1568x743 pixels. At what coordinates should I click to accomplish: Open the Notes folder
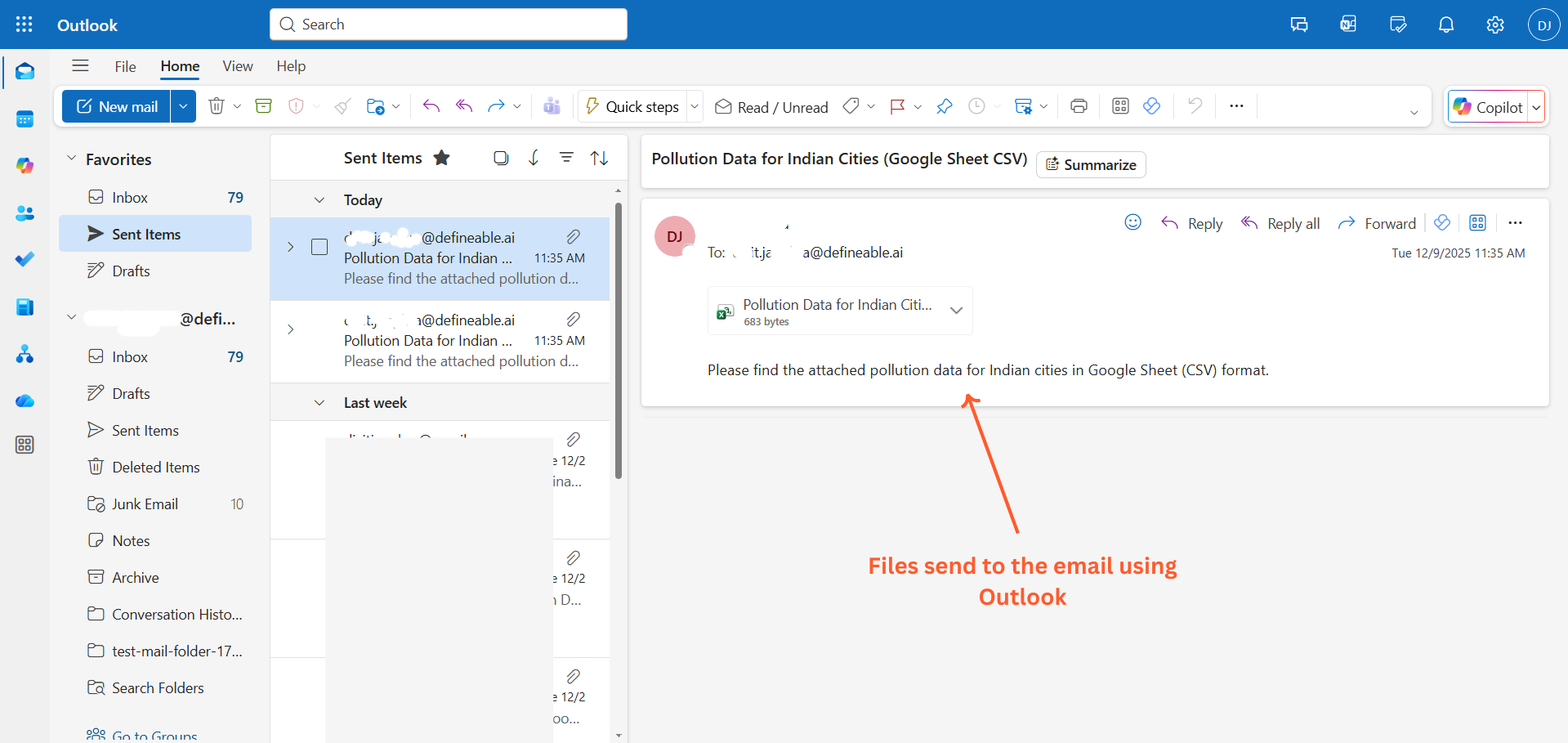pyautogui.click(x=155, y=540)
